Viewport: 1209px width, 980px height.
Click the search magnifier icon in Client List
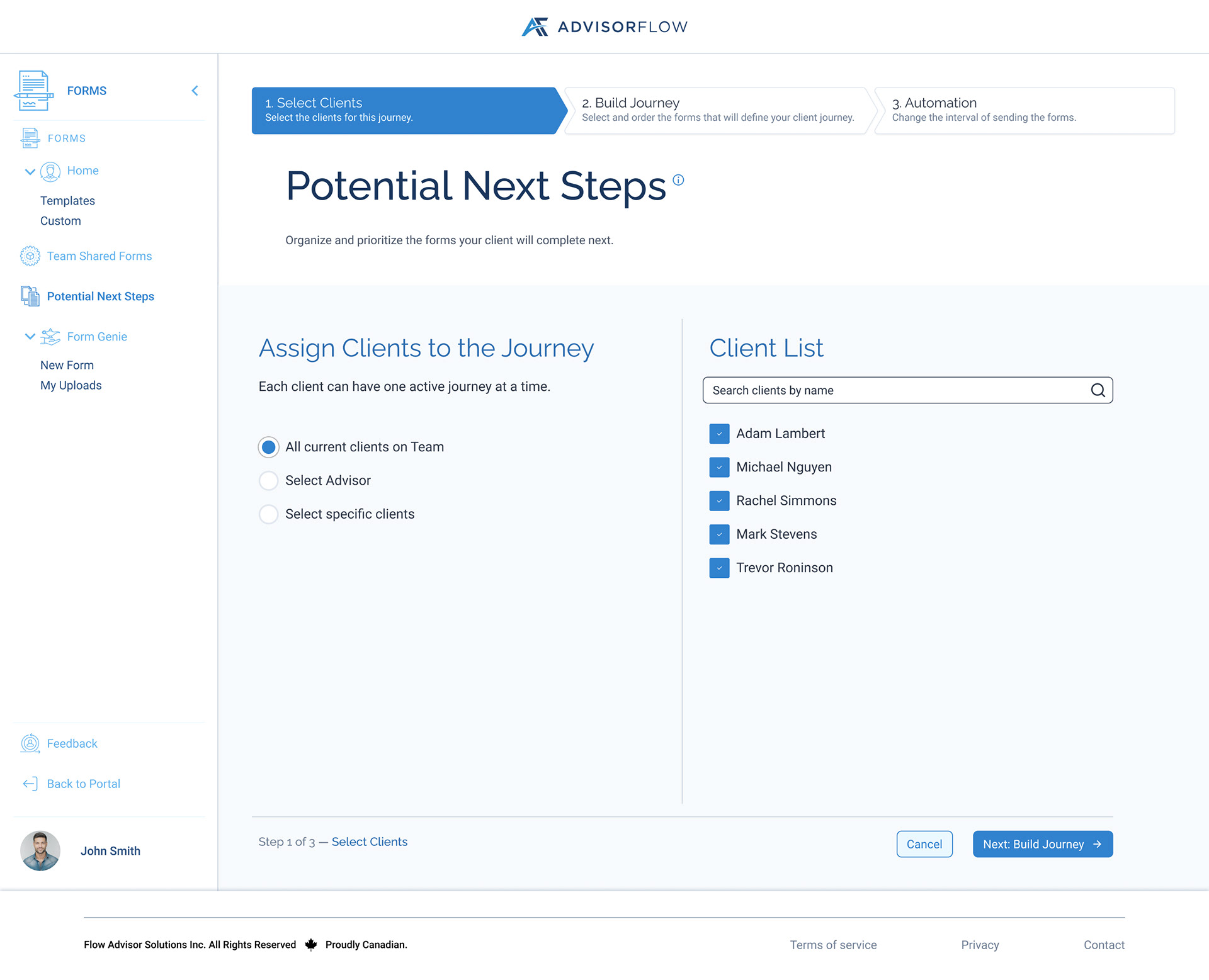(x=1098, y=390)
